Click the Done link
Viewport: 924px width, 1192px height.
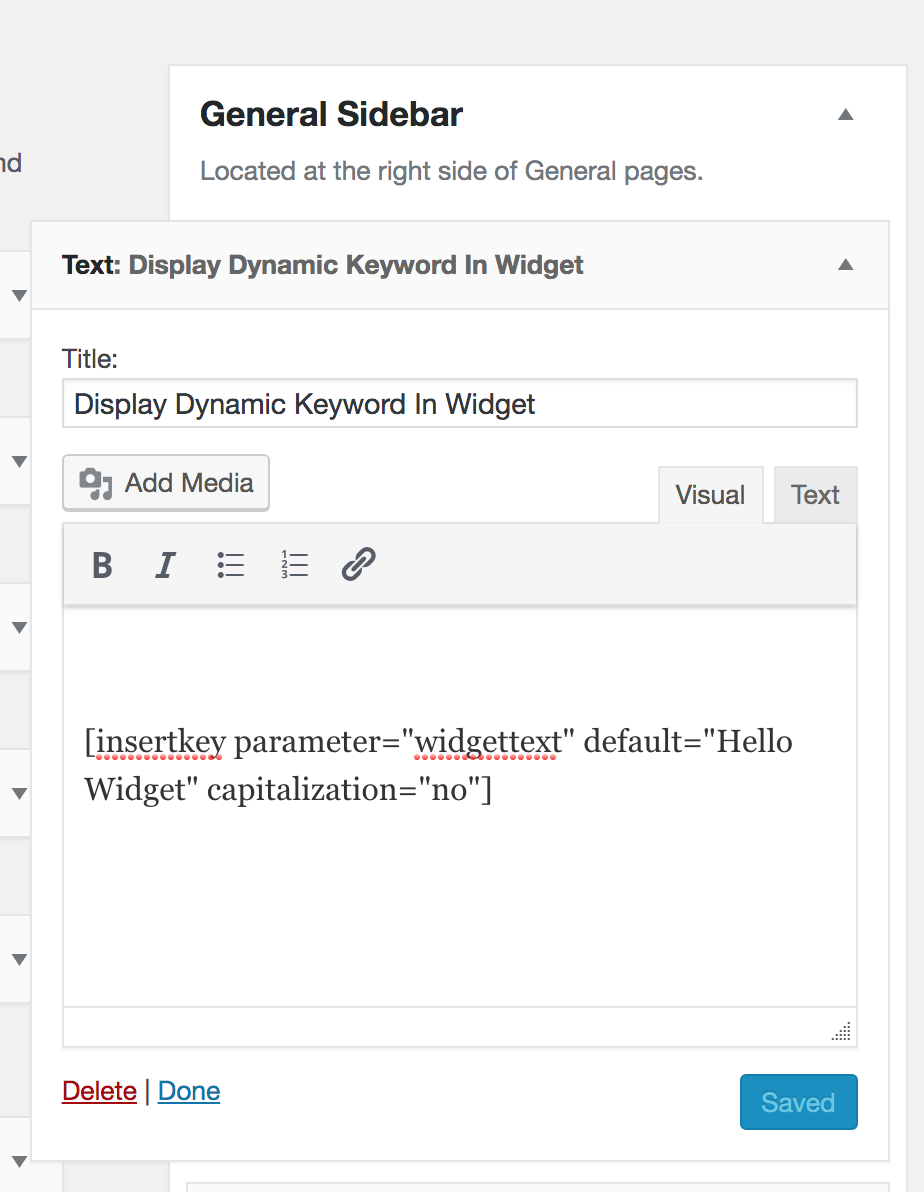[x=189, y=1091]
